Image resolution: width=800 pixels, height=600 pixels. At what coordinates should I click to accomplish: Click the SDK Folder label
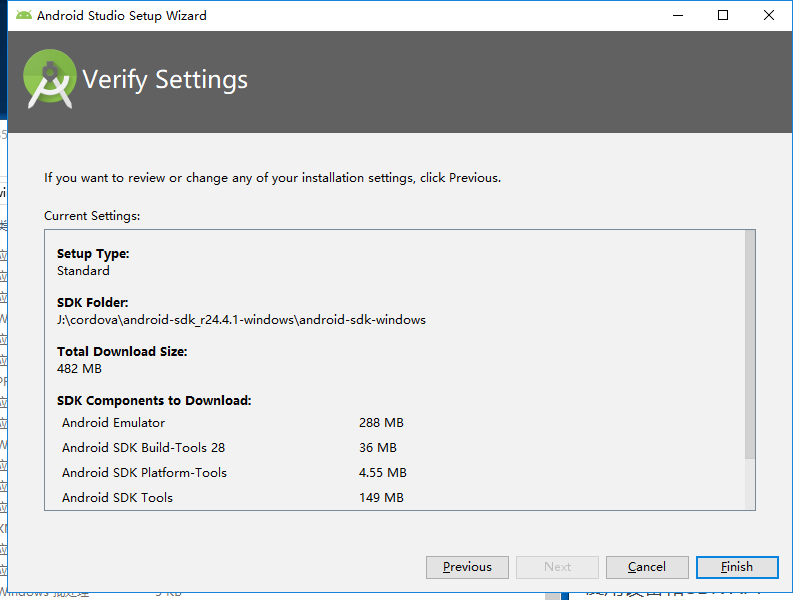[x=92, y=303]
